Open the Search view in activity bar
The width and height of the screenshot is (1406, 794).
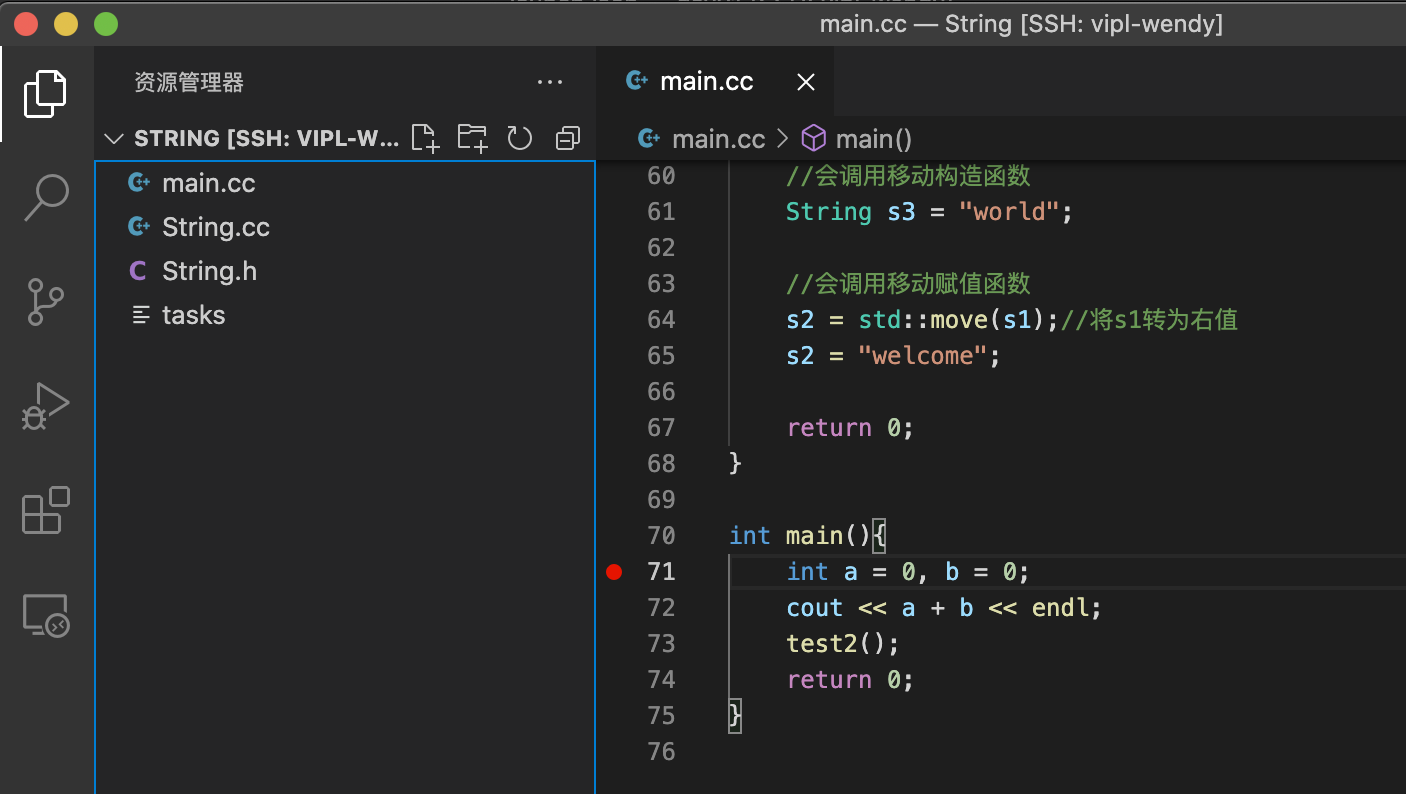tap(46, 197)
